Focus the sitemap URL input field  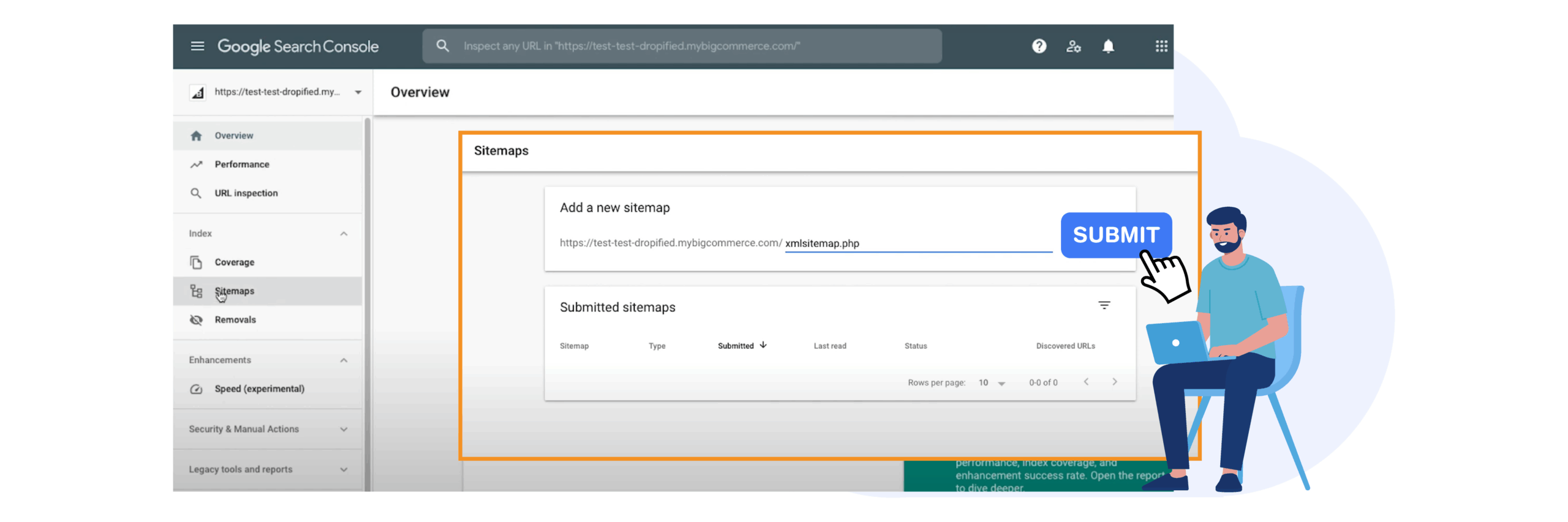(918, 244)
